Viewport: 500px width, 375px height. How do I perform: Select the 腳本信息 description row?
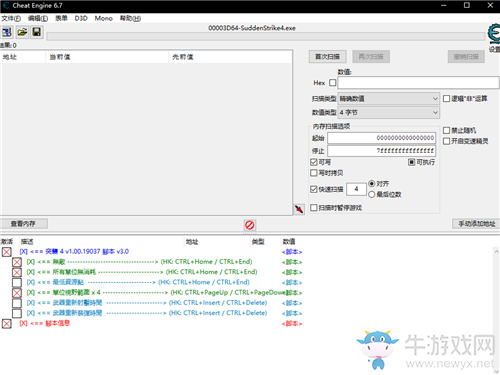(x=45, y=323)
